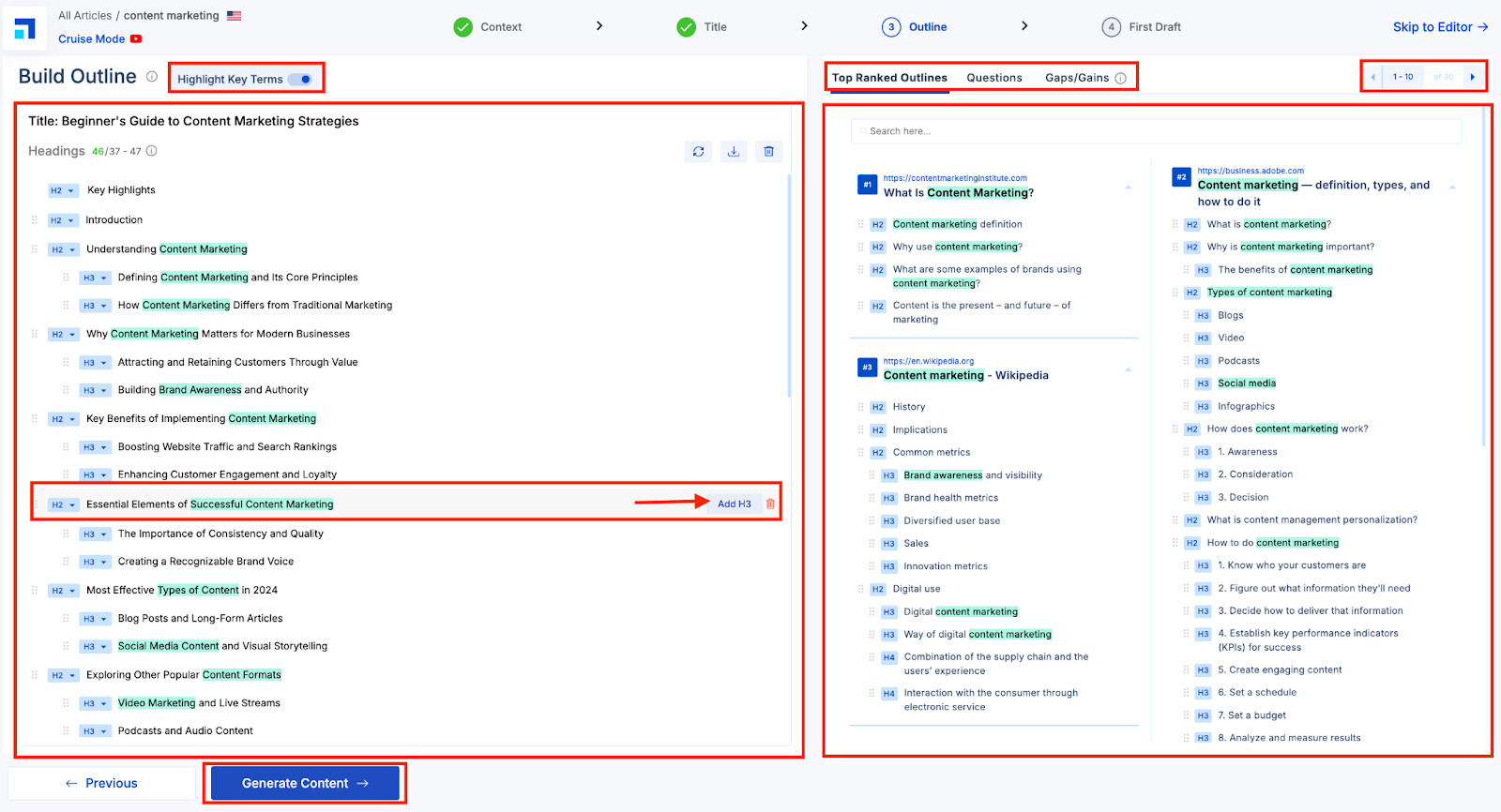The width and height of the screenshot is (1501, 812).
Task: Click the green Context step checkmark
Action: pos(463,27)
